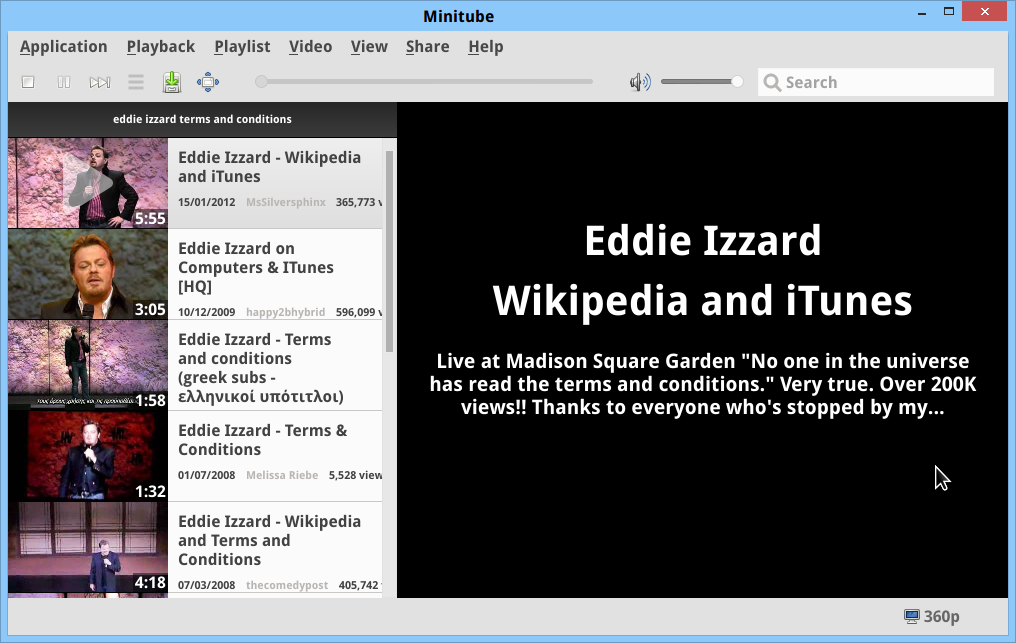1016x643 pixels.
Task: Click the 'Live at Madison Square Garden' description
Action: point(703,384)
